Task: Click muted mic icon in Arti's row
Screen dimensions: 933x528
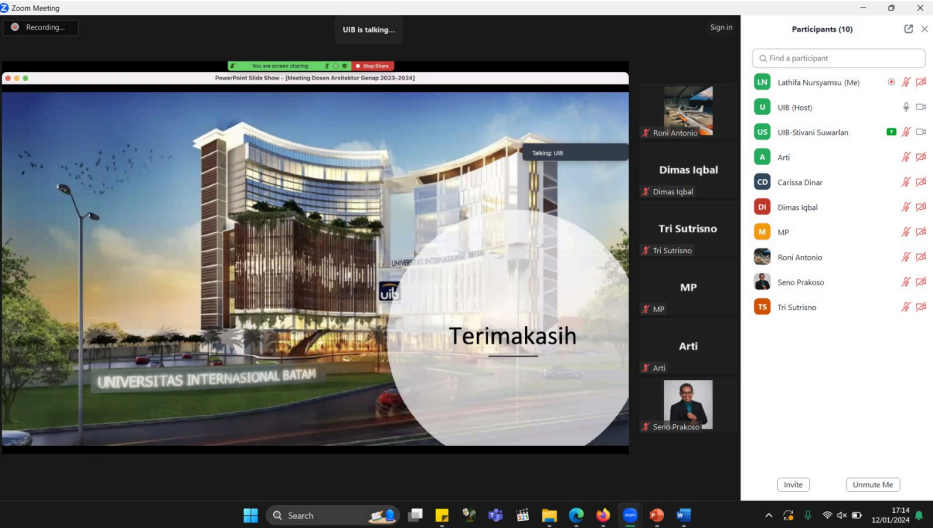Action: click(906, 157)
